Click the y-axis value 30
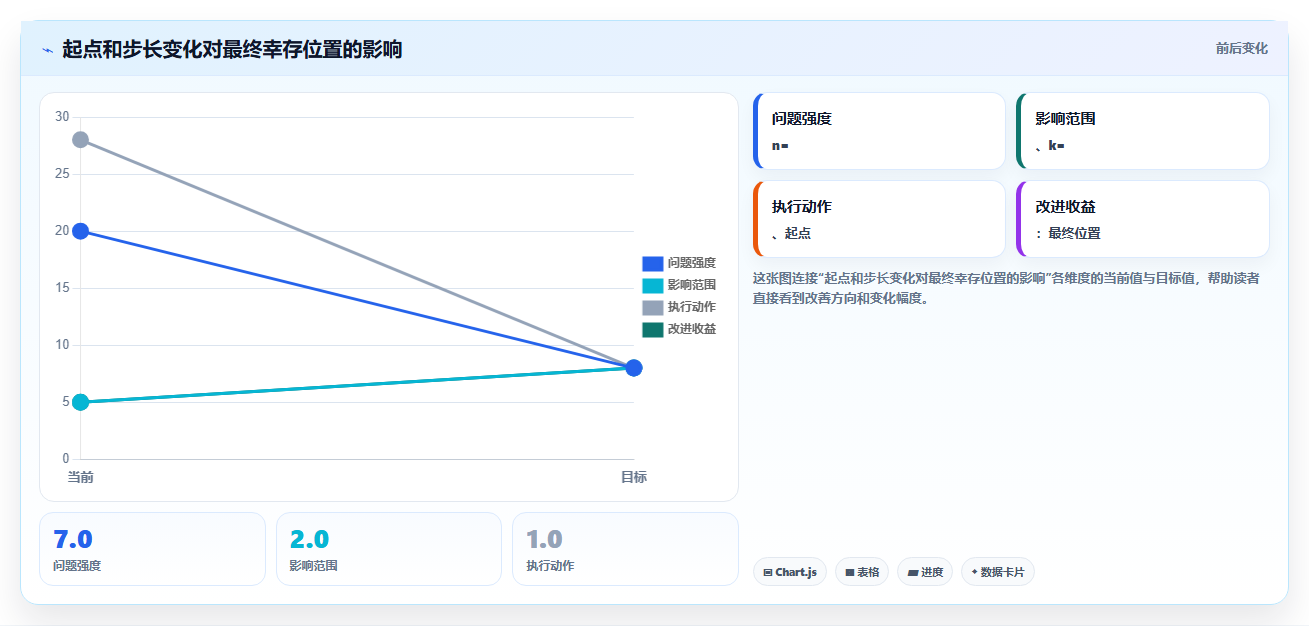Image resolution: width=1309 pixels, height=626 pixels. coord(62,117)
